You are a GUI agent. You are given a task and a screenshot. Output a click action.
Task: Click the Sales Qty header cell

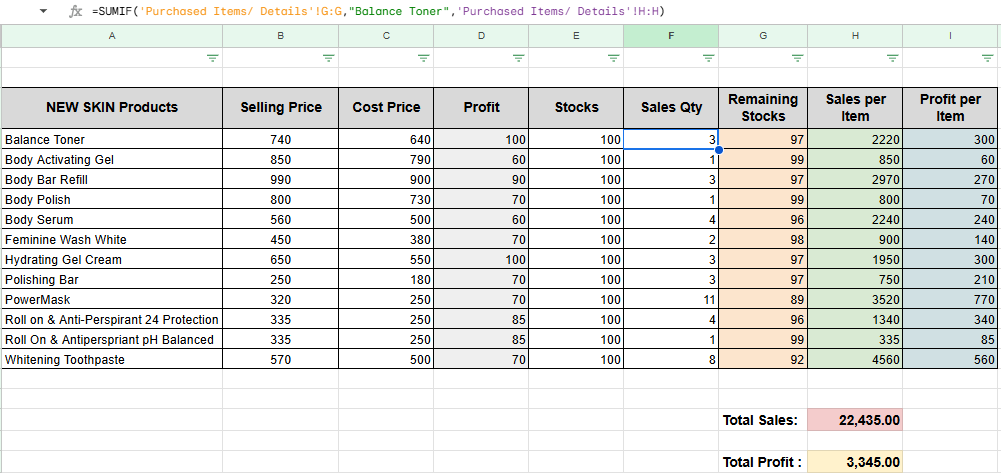coord(671,108)
